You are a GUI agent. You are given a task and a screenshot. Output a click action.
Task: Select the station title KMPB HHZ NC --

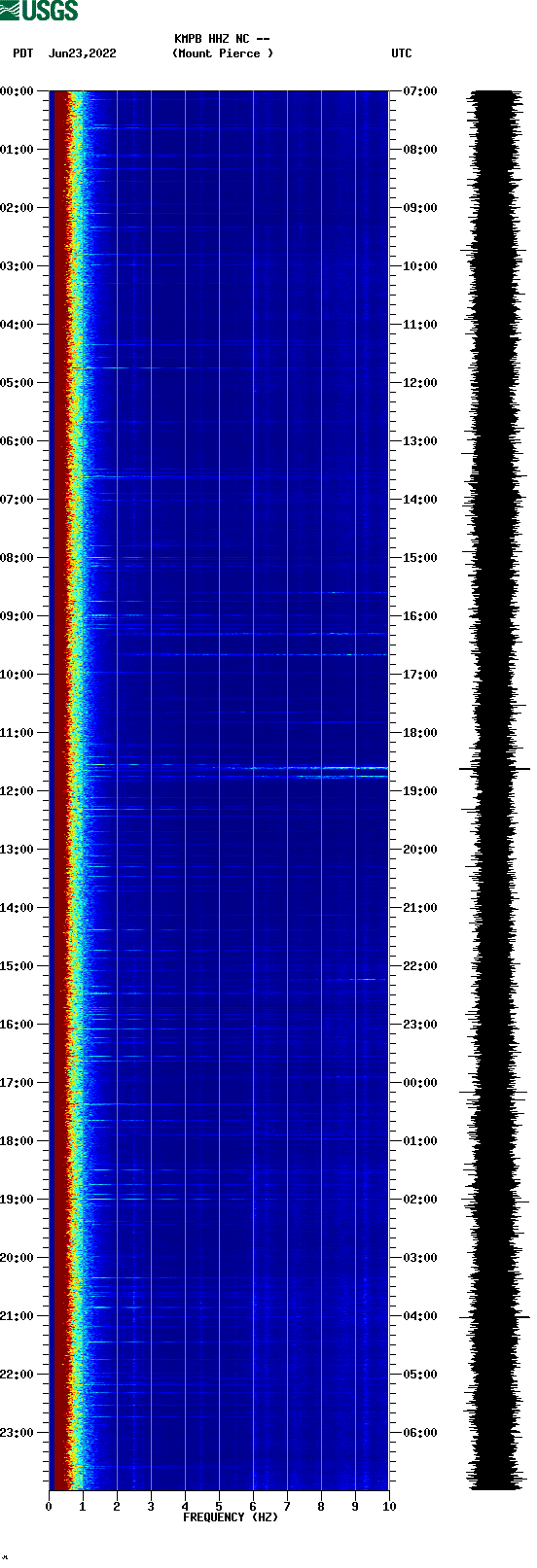[x=222, y=39]
